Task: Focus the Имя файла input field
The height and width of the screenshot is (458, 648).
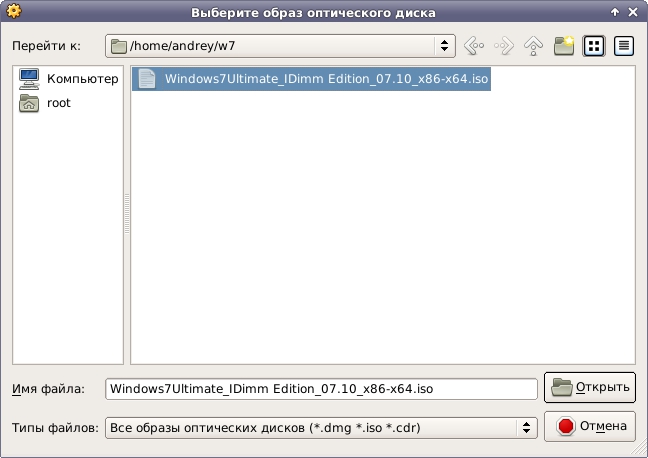Action: (x=321, y=389)
